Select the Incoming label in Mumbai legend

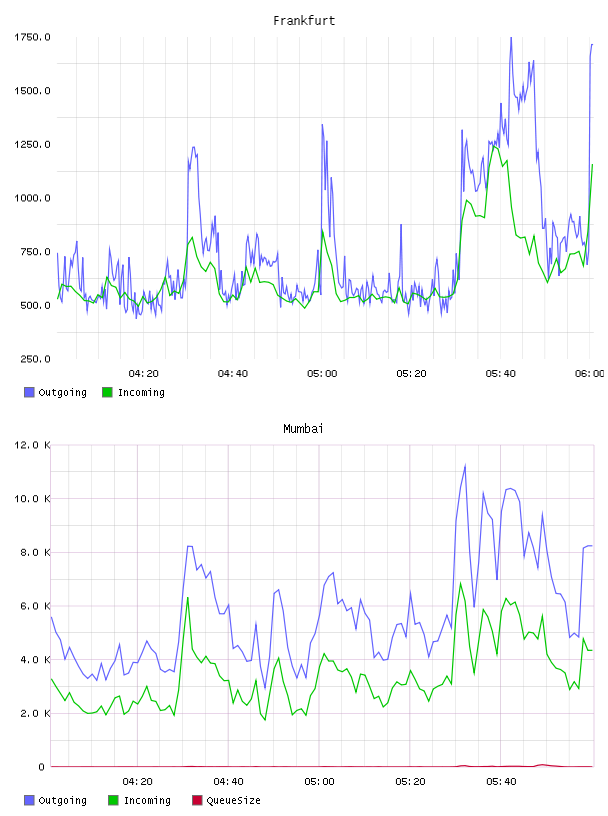(147, 801)
